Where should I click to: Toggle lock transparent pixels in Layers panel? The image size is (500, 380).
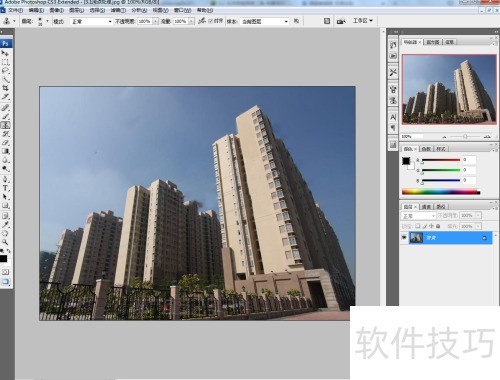click(417, 226)
